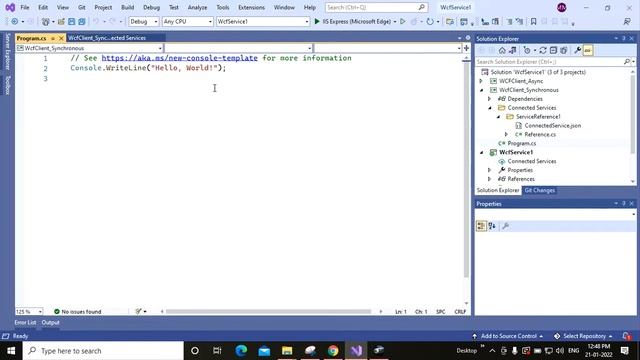
Task: Click the Open File folder icon
Action: click(x=61, y=22)
